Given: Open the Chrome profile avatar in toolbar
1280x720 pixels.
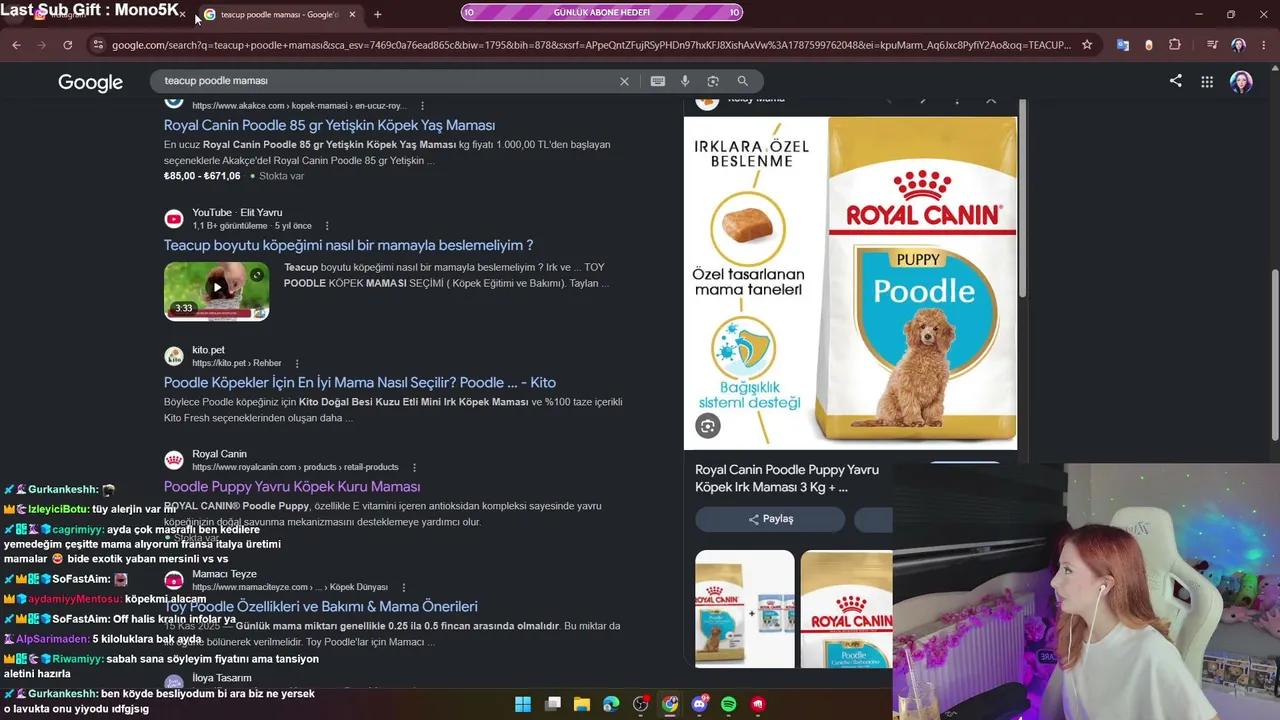Looking at the screenshot, I should (1238, 45).
